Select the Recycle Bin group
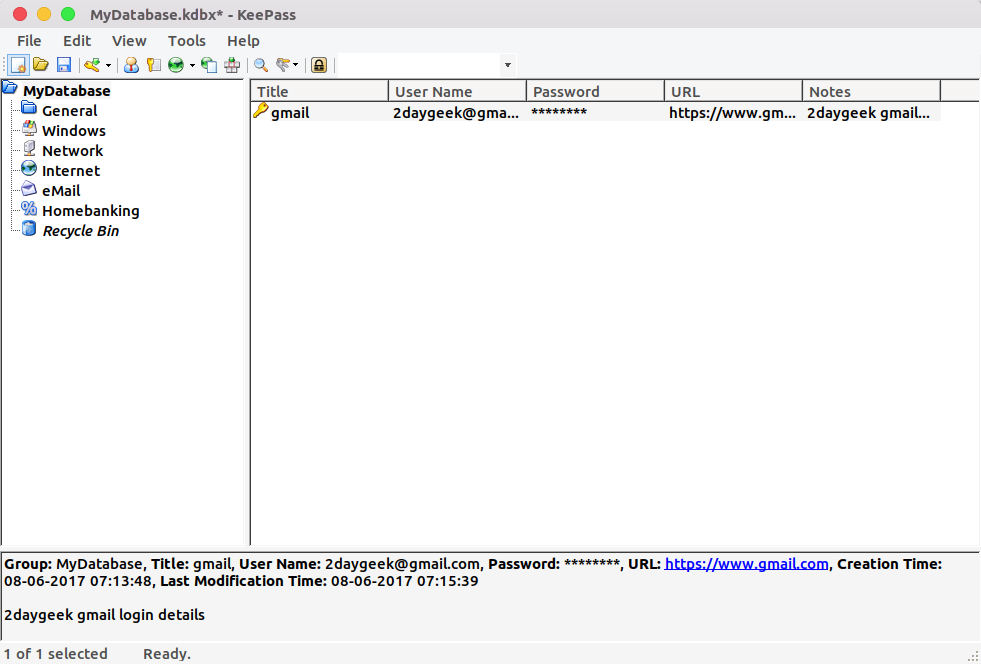This screenshot has height=664, width=981. point(81,231)
